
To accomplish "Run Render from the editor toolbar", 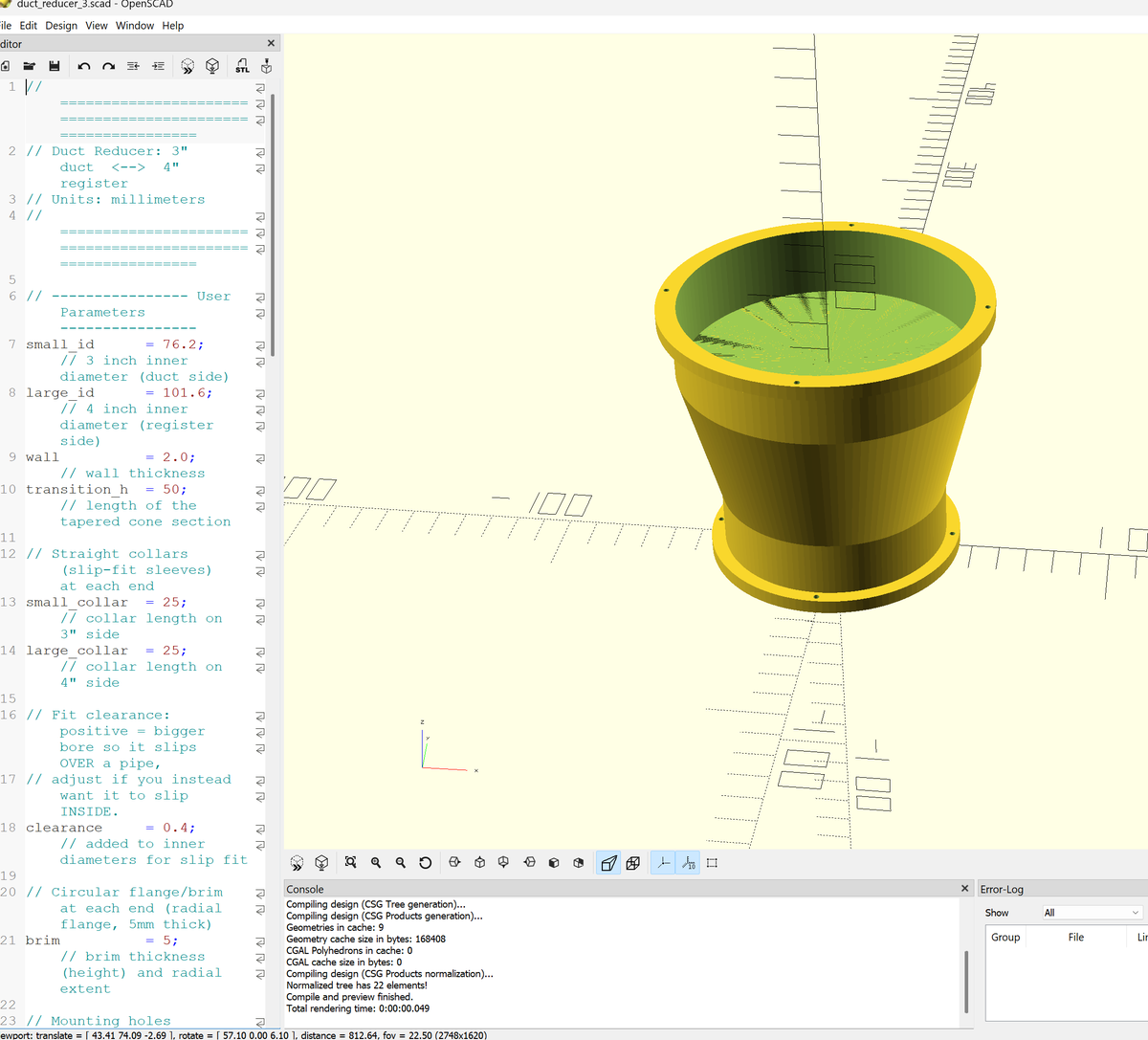I will tap(212, 66).
